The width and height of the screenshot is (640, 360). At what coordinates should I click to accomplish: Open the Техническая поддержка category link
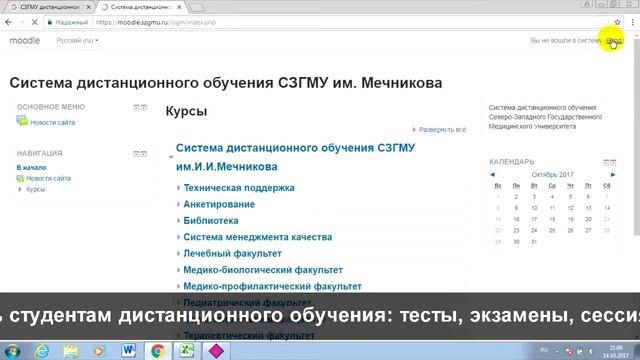(239, 188)
